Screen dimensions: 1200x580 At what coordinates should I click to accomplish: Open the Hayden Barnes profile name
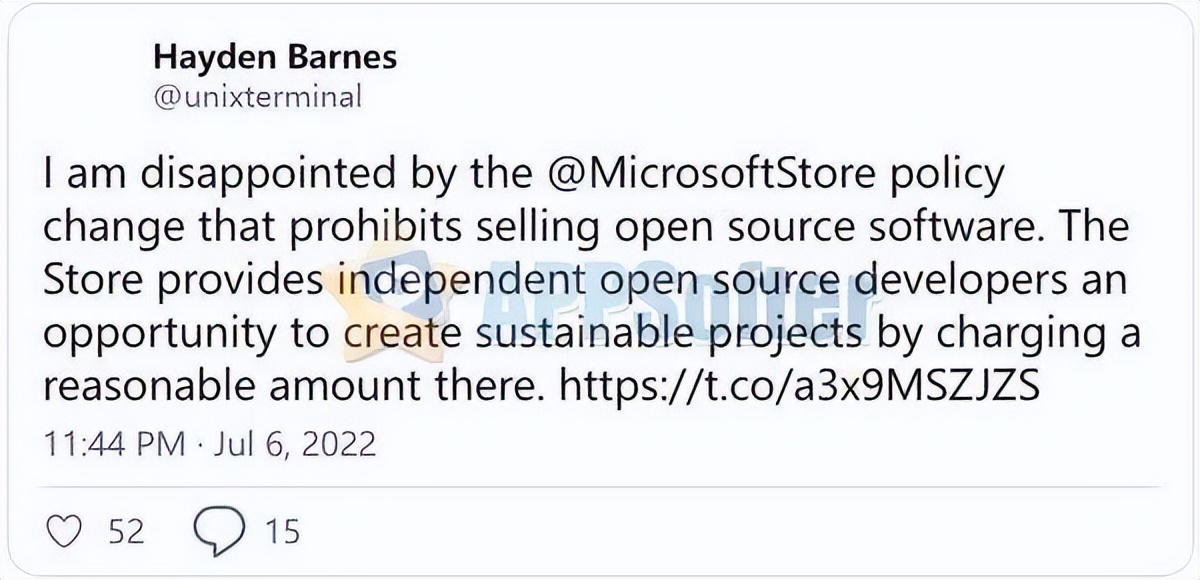(x=275, y=57)
